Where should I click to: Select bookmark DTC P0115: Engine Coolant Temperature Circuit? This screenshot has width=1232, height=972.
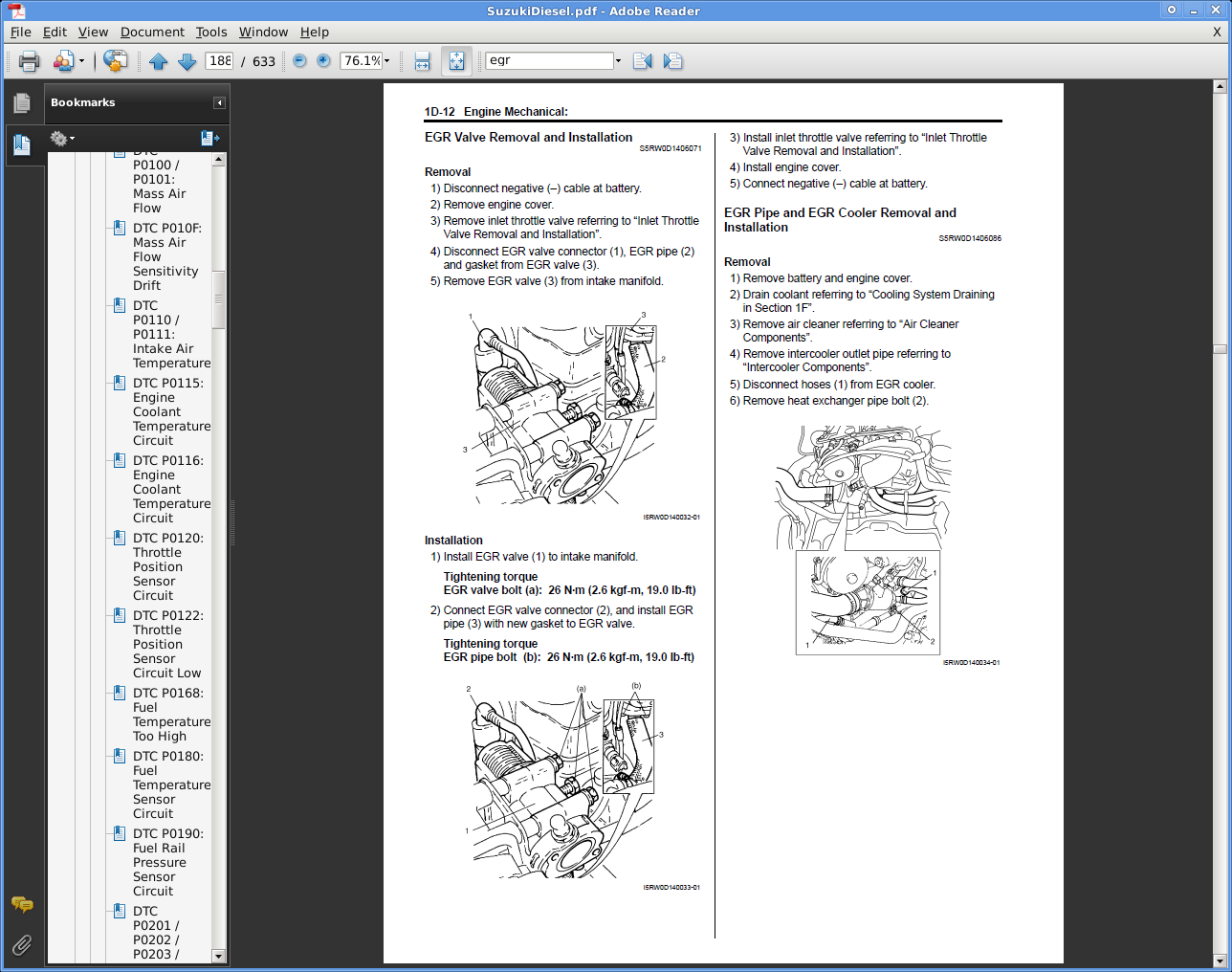(171, 411)
